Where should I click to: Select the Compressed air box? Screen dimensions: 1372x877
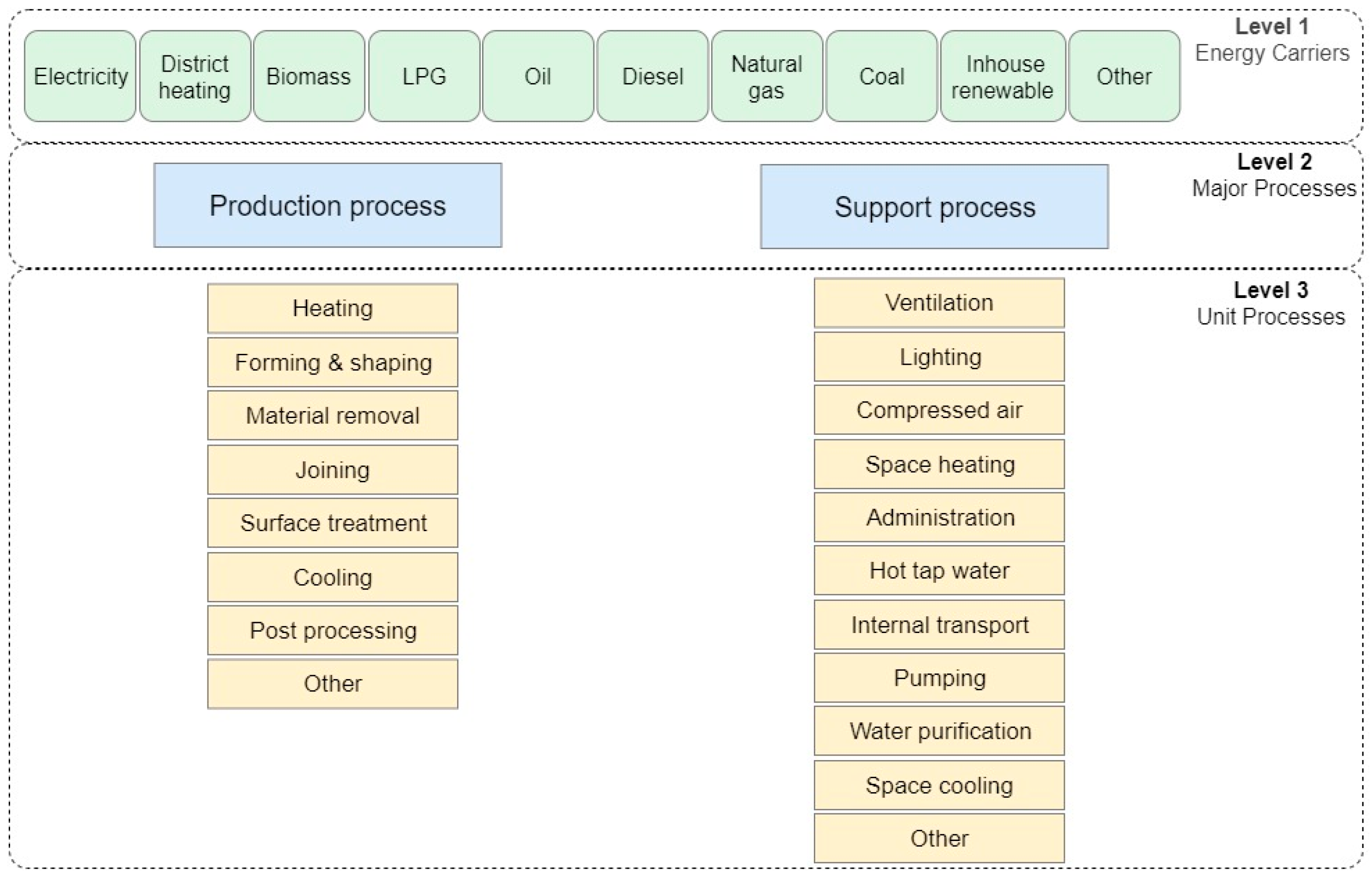click(x=939, y=410)
